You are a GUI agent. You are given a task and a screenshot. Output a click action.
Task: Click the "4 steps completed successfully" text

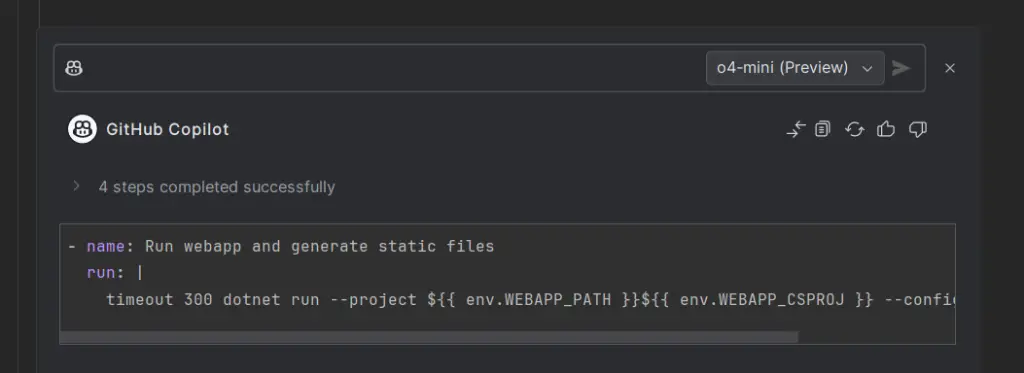click(x=217, y=187)
